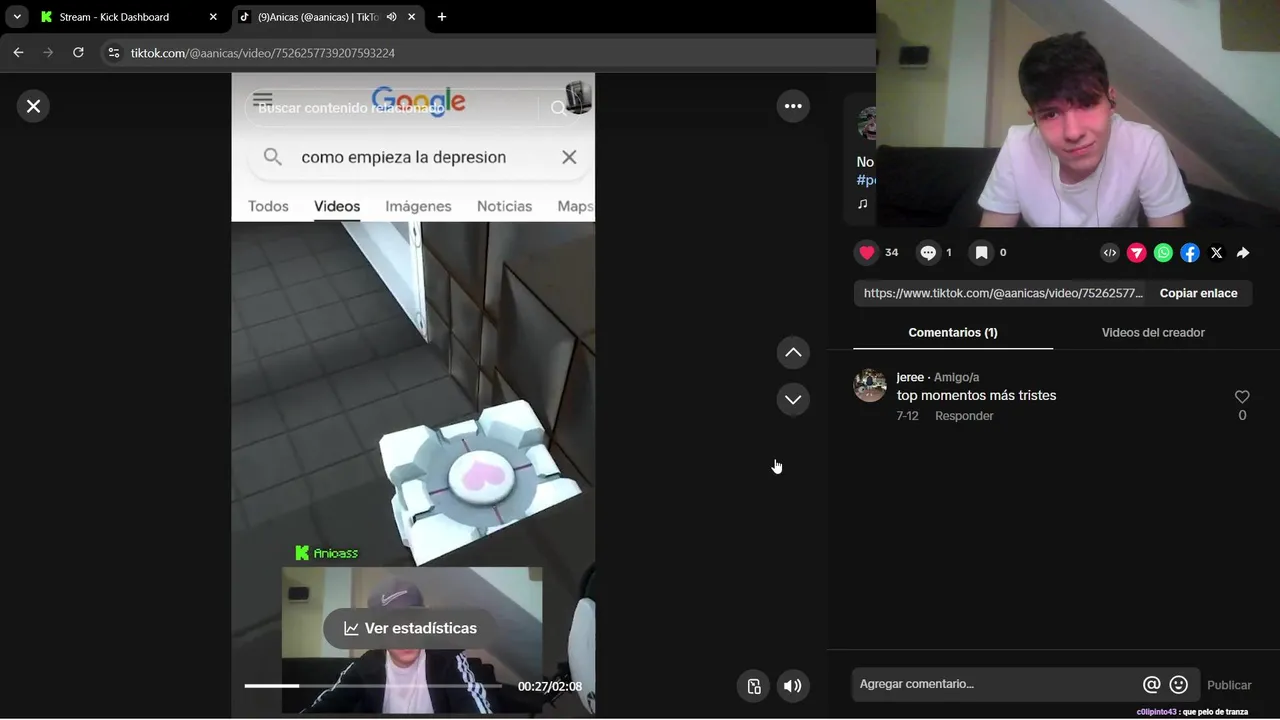Viewport: 1280px width, 720px height.
Task: Like jeree's comment with the heart icon
Action: tap(1242, 397)
